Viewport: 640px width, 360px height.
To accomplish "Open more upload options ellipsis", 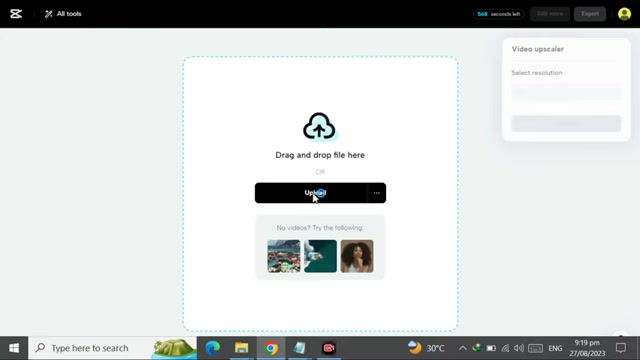I will pyautogui.click(x=377, y=193).
